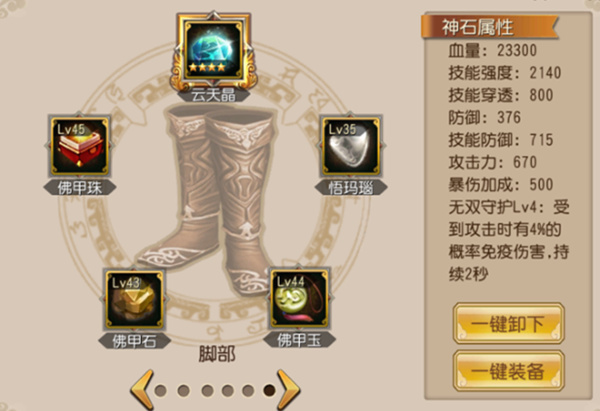Select the third page indicator dot

point(207,391)
